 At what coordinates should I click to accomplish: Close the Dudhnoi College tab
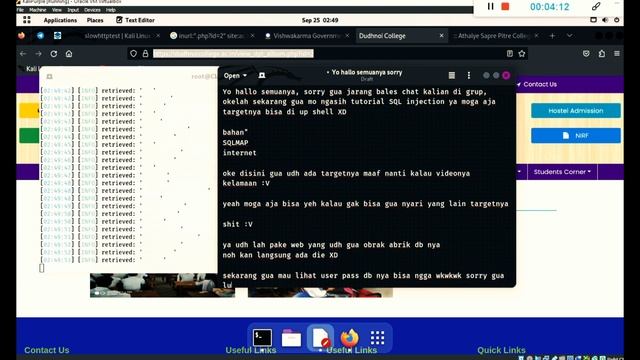(441, 36)
